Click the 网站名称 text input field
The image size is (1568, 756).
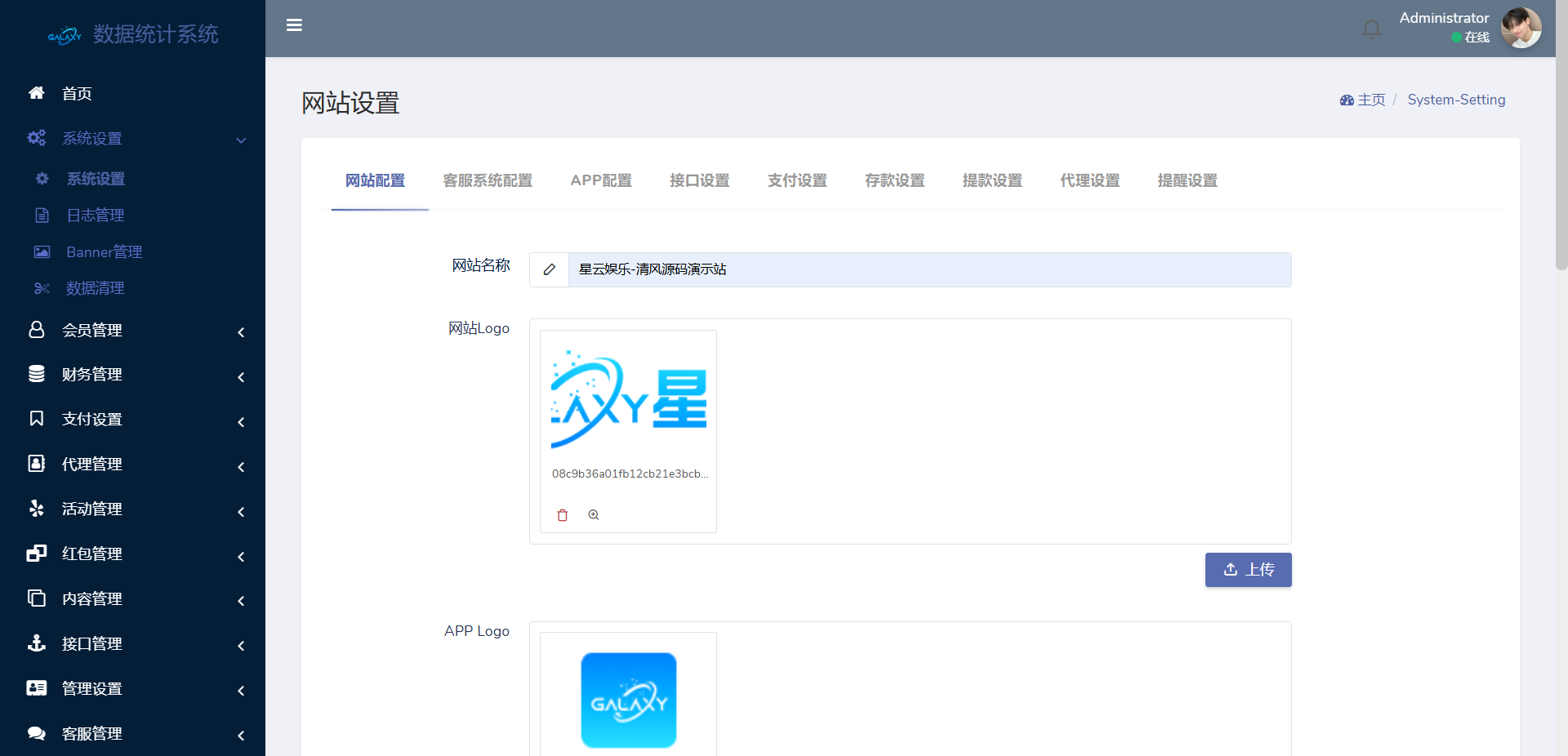929,269
